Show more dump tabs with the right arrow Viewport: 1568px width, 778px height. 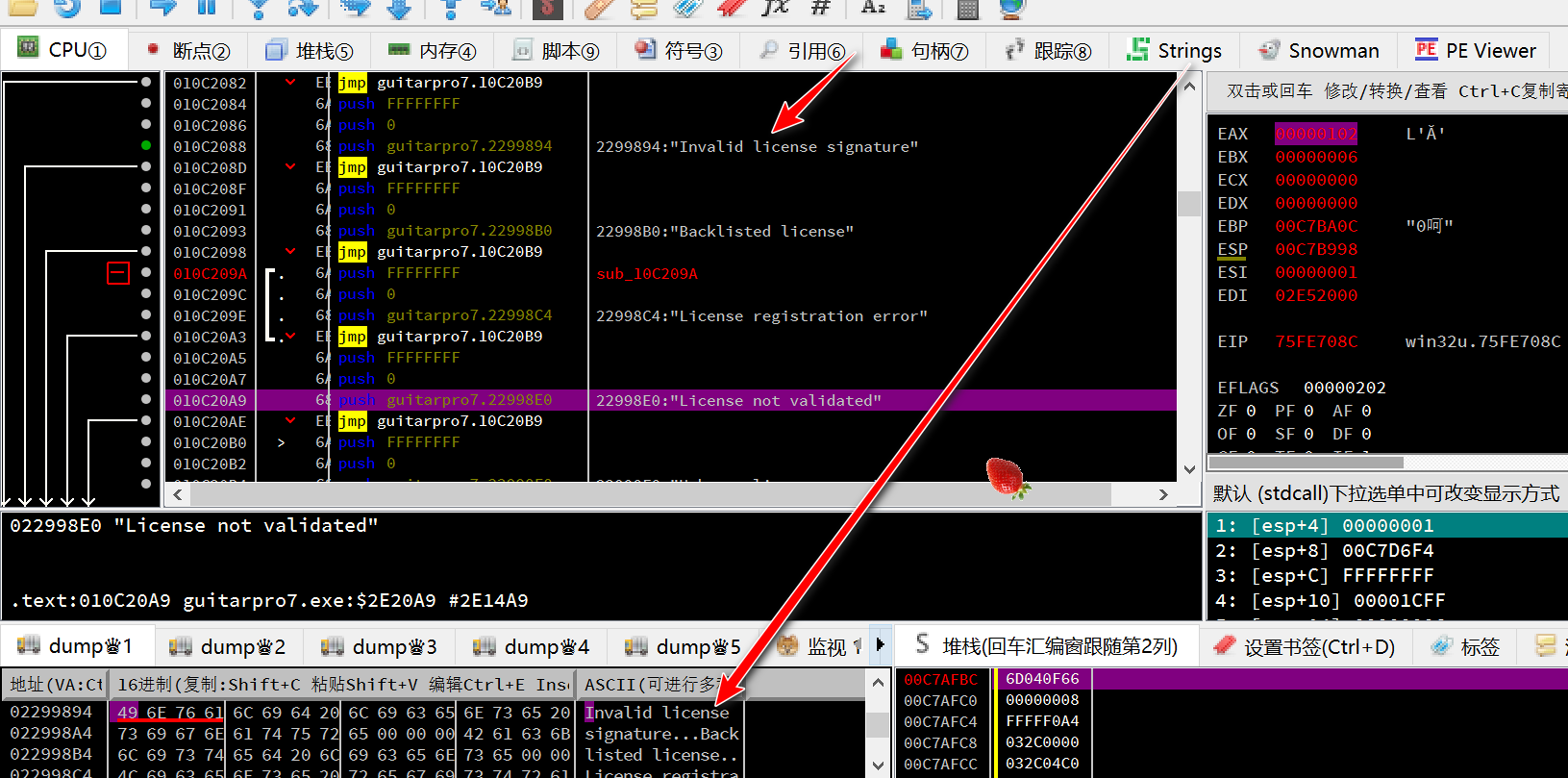[881, 645]
